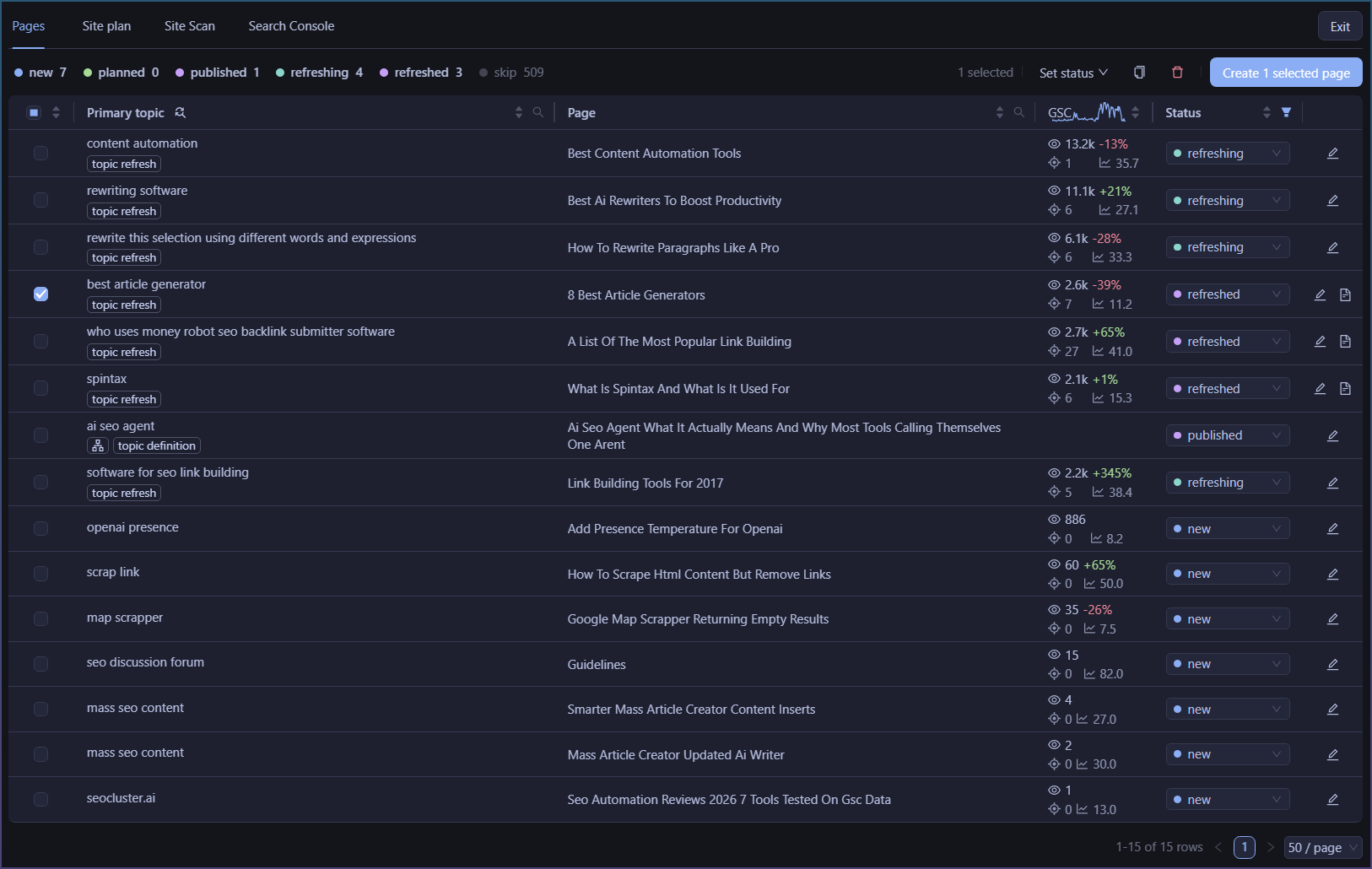
Task: Select the map scrapper row checkbox
Action: 41,619
